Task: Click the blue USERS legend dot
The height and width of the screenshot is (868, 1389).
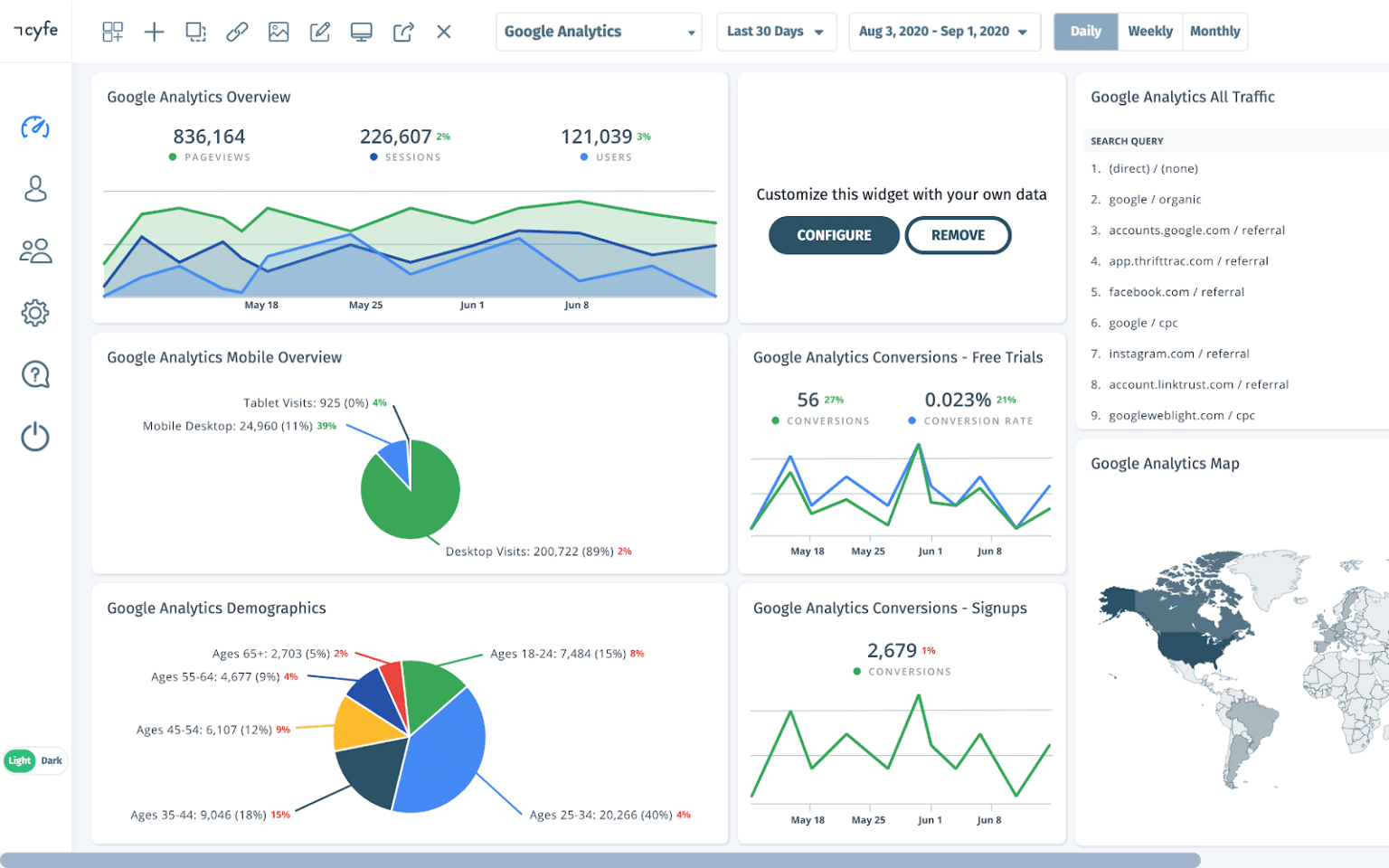Action: click(x=584, y=157)
